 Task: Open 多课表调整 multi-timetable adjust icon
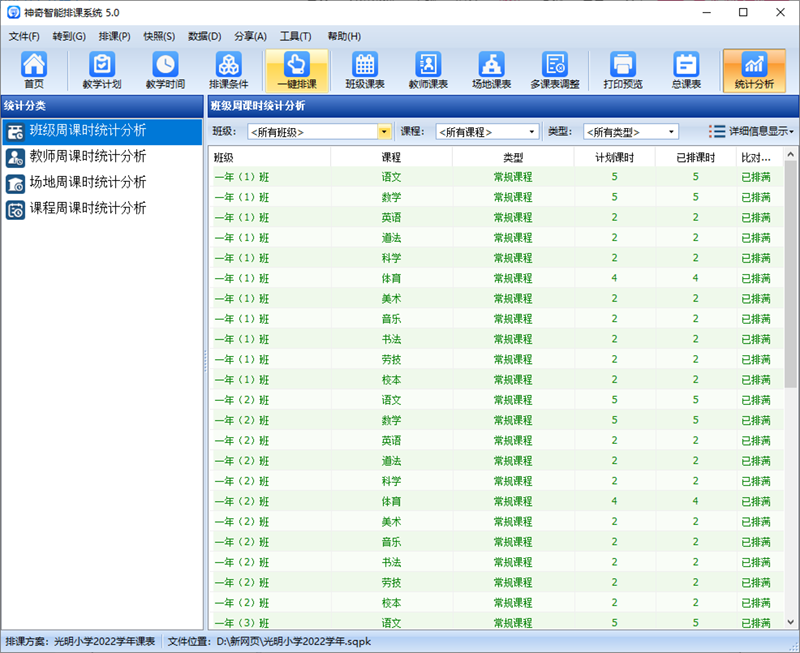coord(555,70)
